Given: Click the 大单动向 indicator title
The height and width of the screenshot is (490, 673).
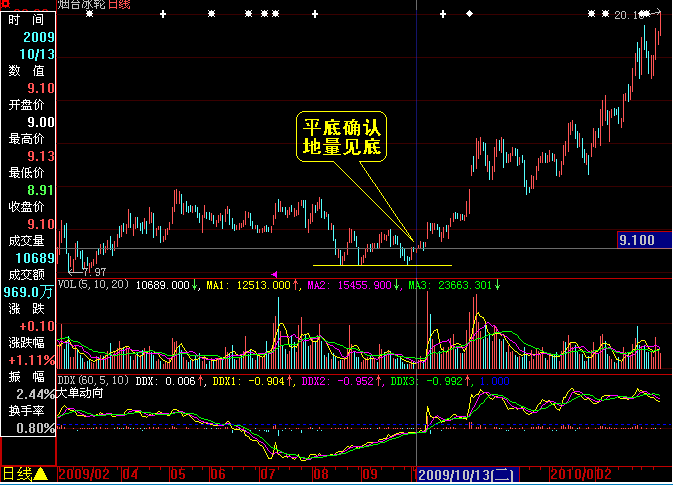Looking at the screenshot, I should point(80,393).
